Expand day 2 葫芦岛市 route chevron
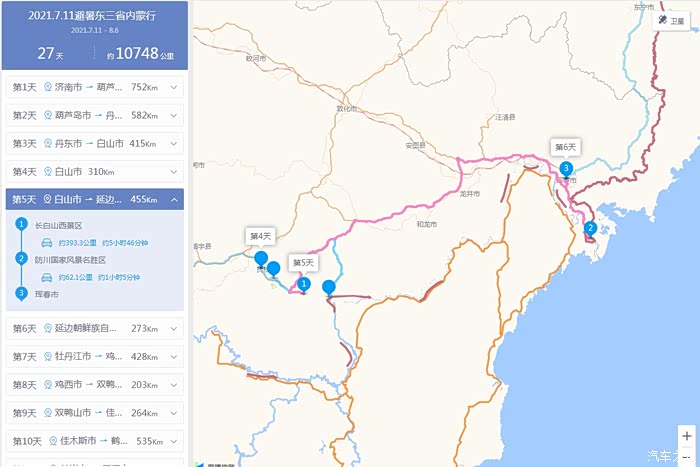The width and height of the screenshot is (700, 467). [x=174, y=115]
